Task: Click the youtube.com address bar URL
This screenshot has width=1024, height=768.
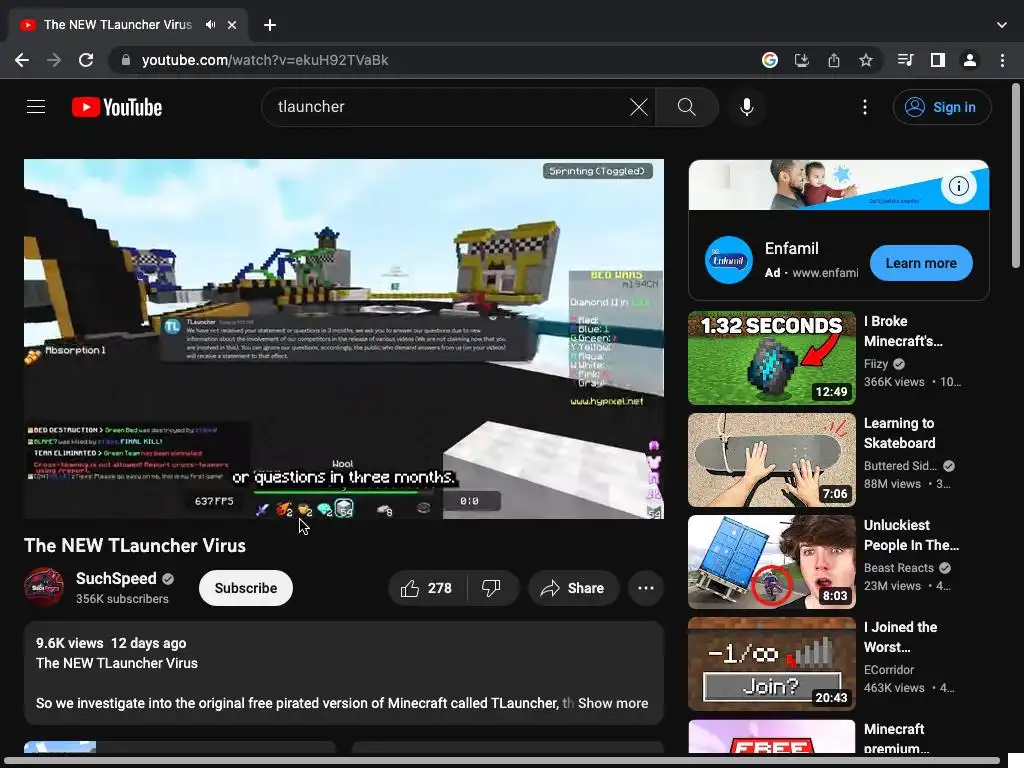Action: (x=265, y=60)
